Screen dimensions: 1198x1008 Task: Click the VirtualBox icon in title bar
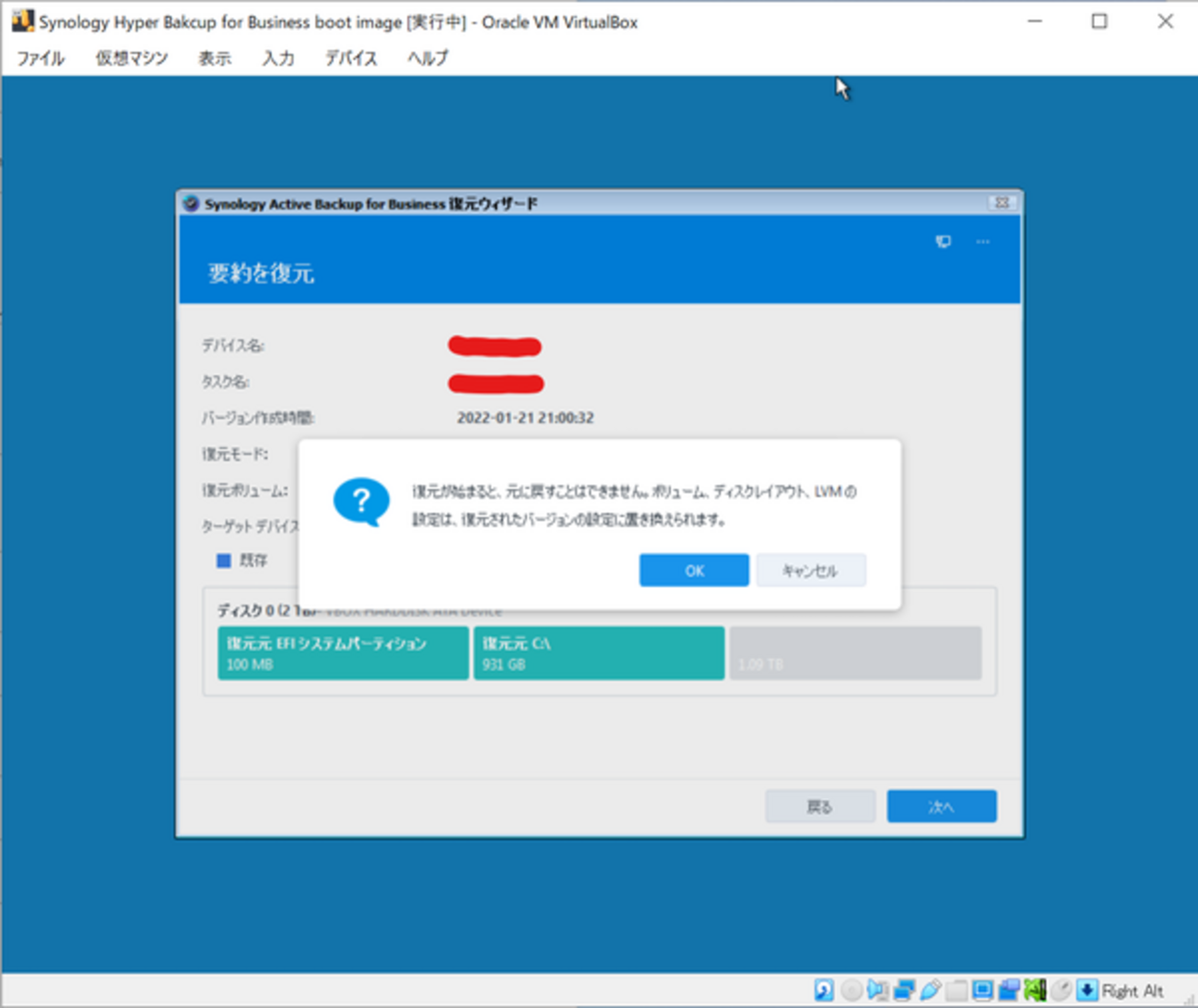[22, 21]
